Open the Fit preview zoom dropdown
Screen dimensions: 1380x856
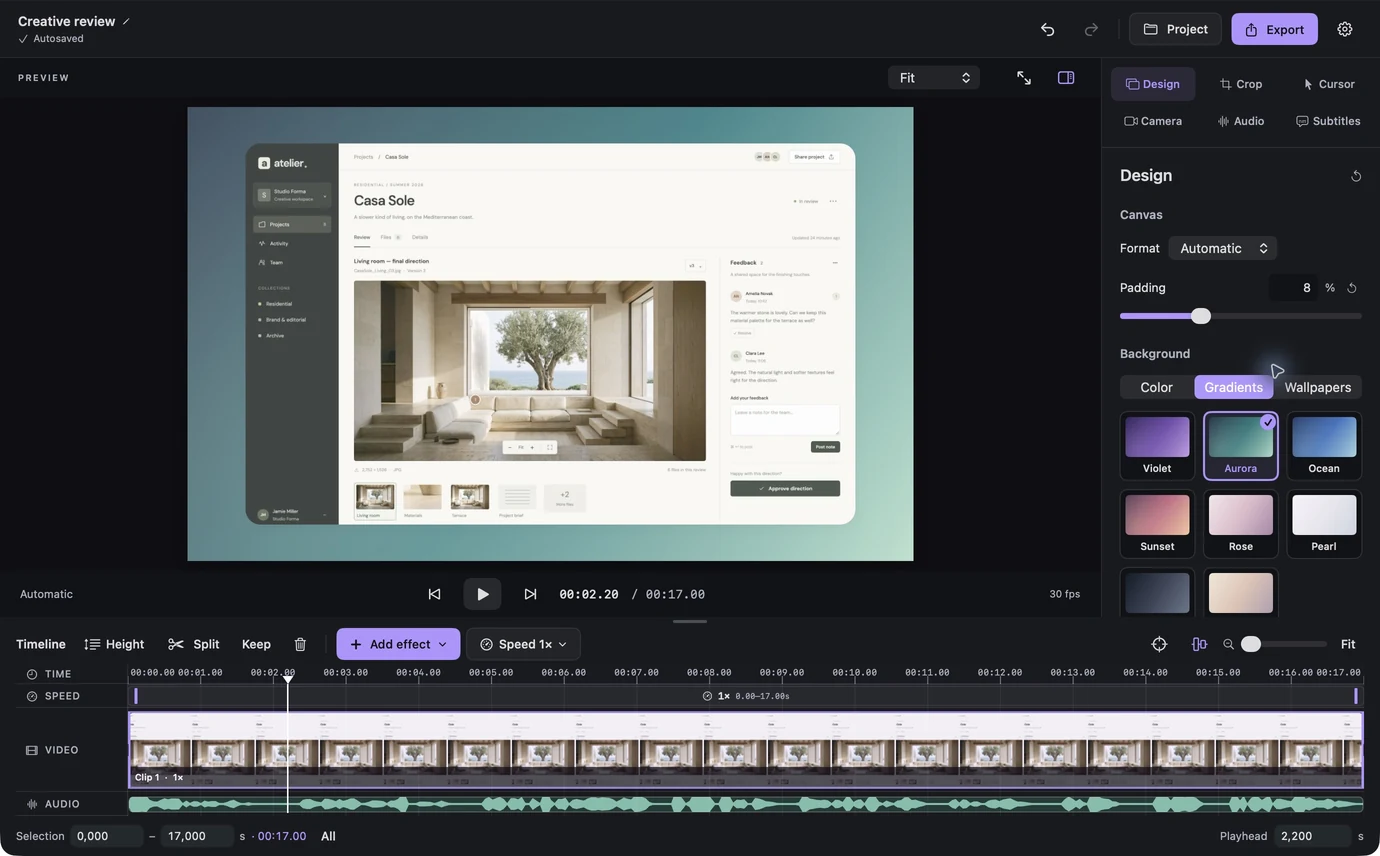click(x=934, y=78)
